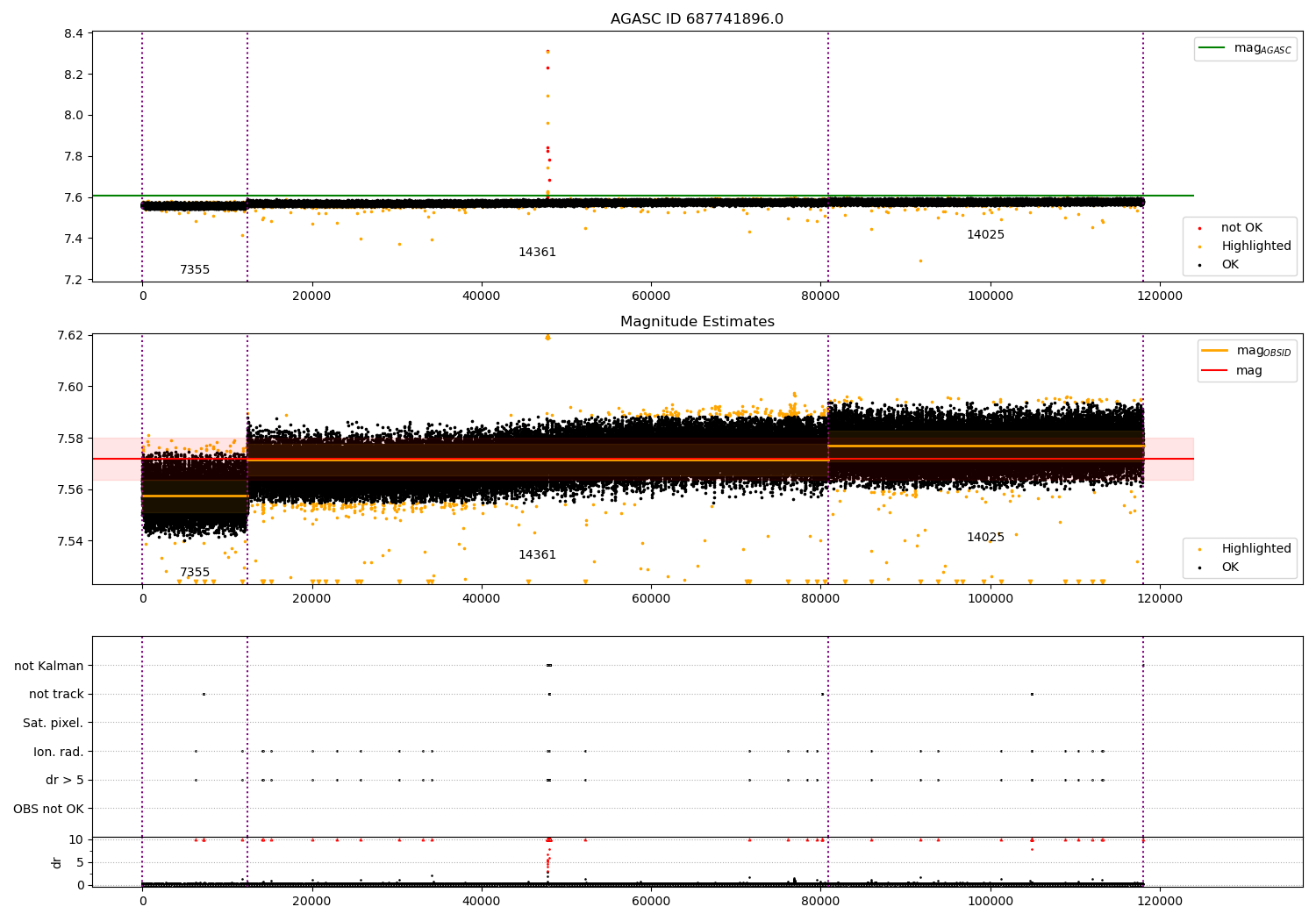Click the 10 tick on the dr axis

tap(77, 839)
